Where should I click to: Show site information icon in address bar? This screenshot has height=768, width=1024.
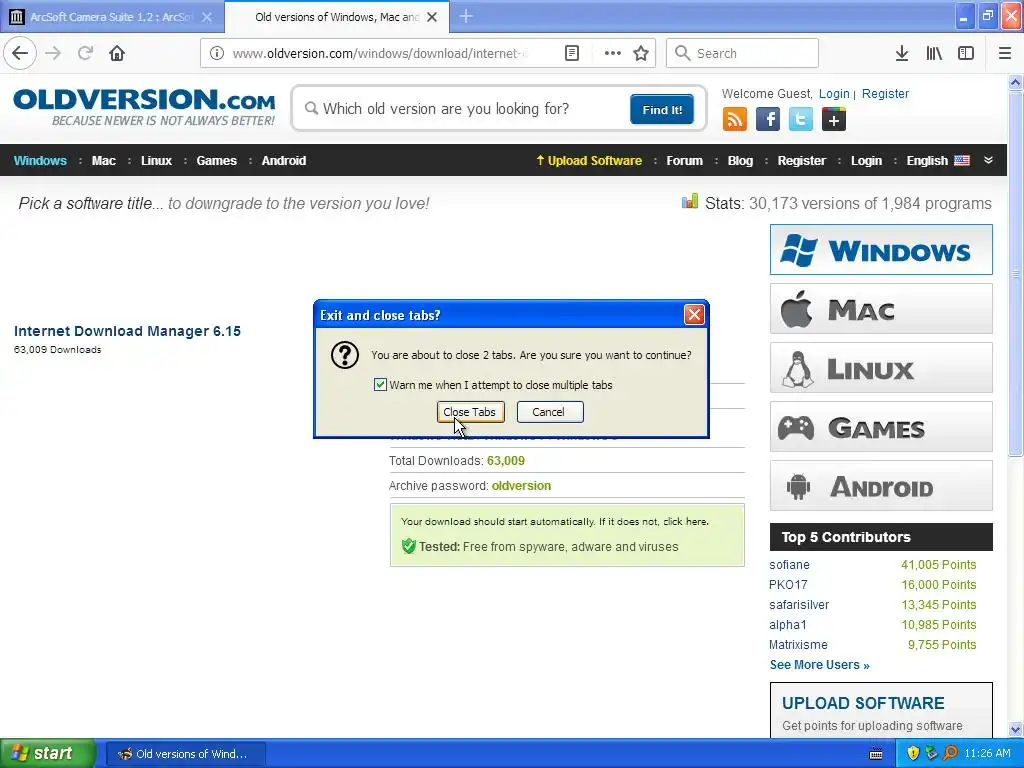pos(217,54)
